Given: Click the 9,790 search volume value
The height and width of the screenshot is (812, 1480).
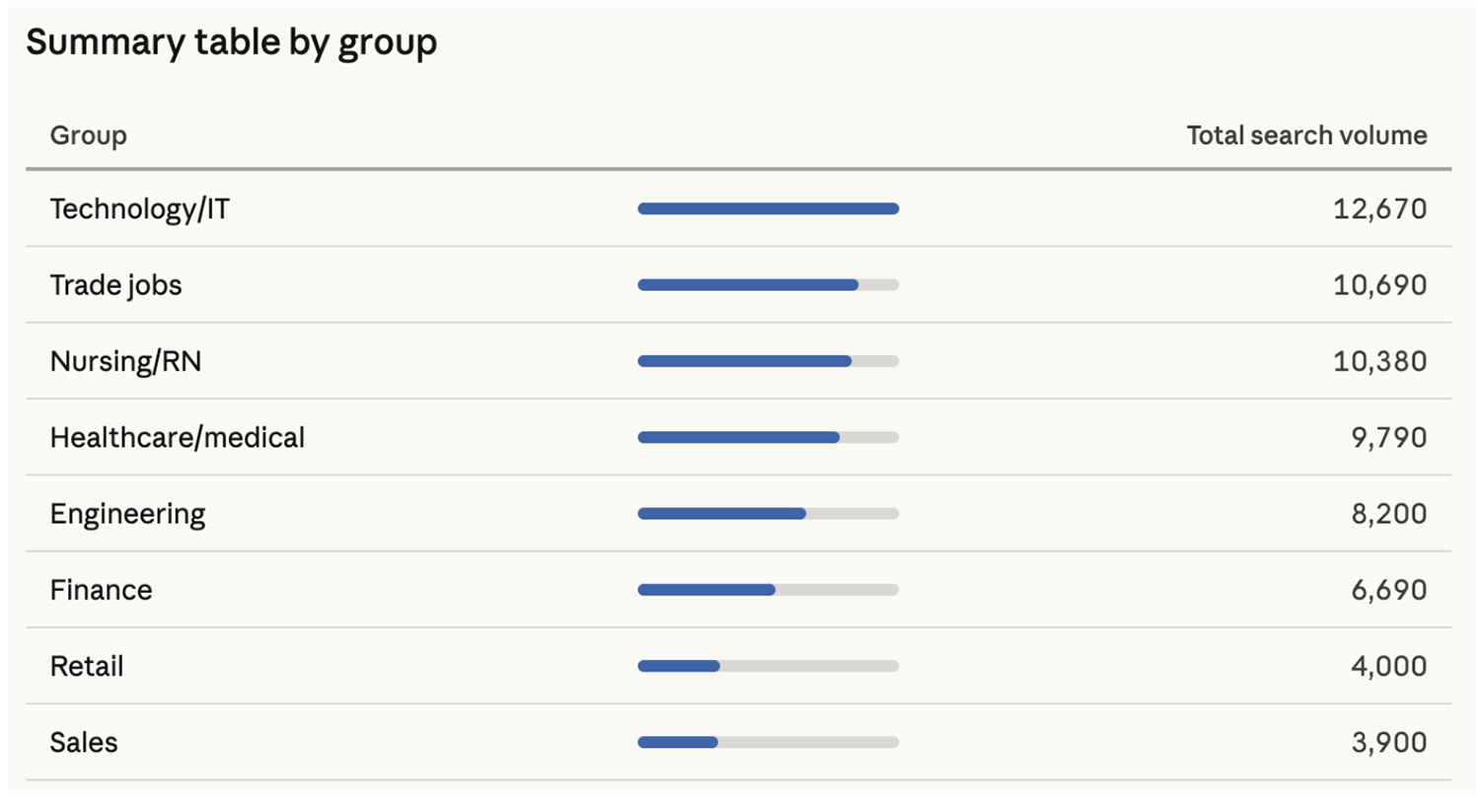Looking at the screenshot, I should [x=1388, y=437].
